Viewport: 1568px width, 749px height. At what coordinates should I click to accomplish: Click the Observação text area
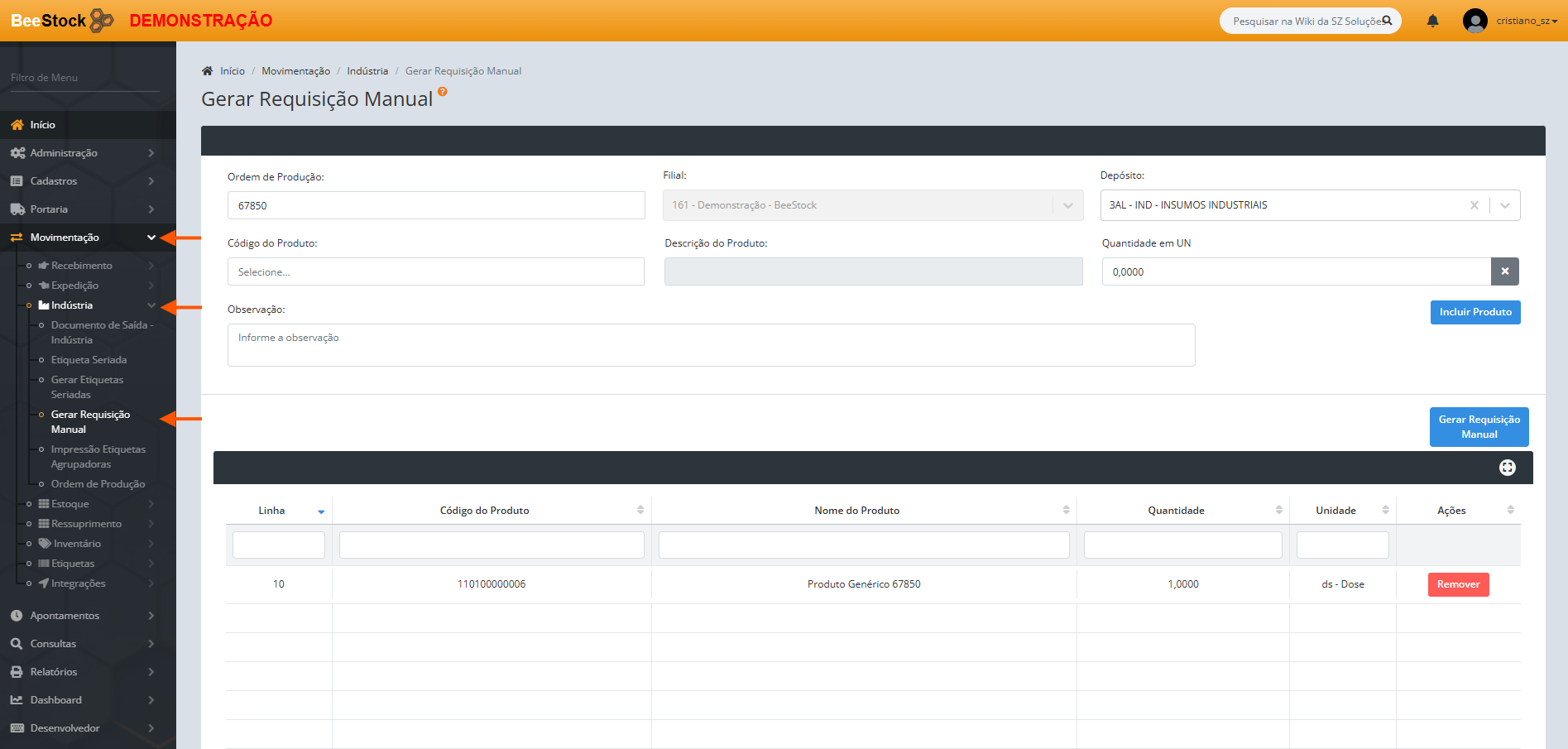pos(711,345)
